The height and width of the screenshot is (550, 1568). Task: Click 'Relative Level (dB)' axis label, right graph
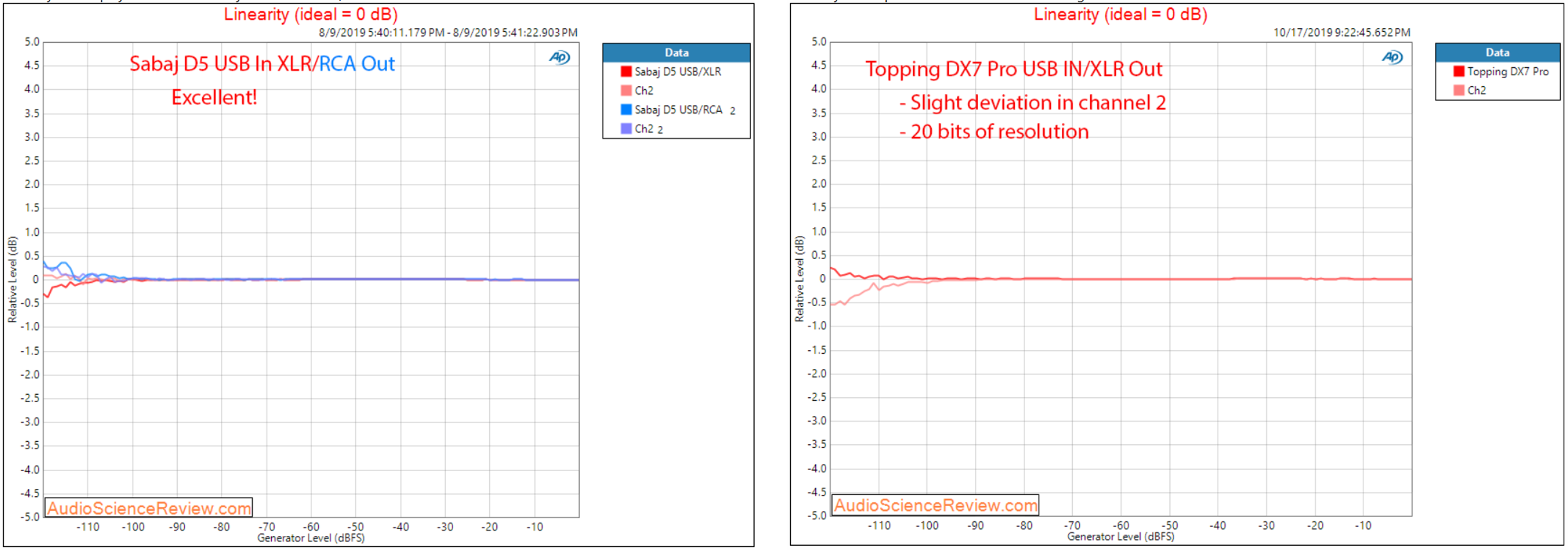tap(799, 279)
